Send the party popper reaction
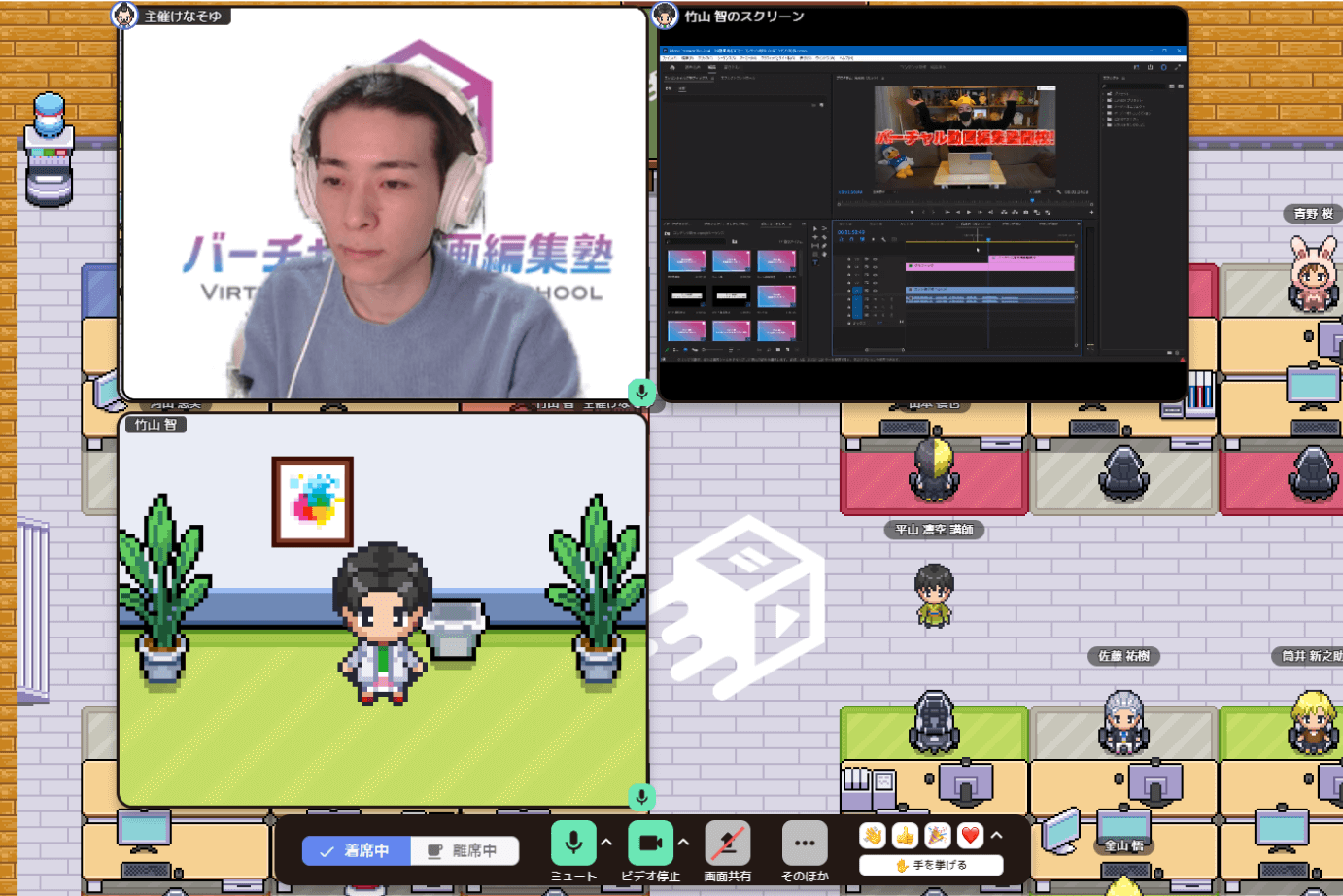Viewport: 1343px width, 896px height. pos(938,836)
